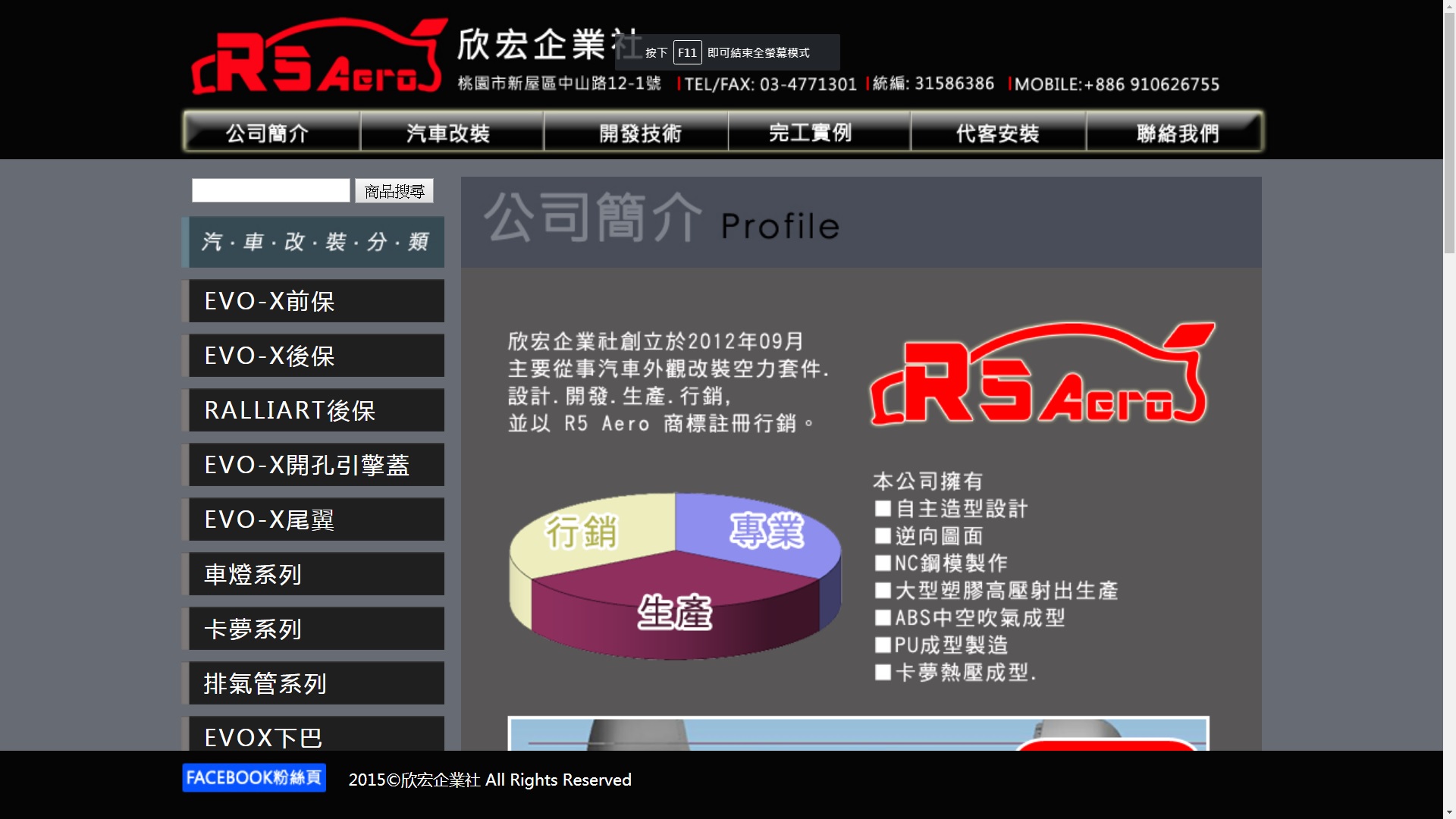This screenshot has height=819, width=1456.
Task: Select the EVO-X尾翼 category
Action: [313, 519]
